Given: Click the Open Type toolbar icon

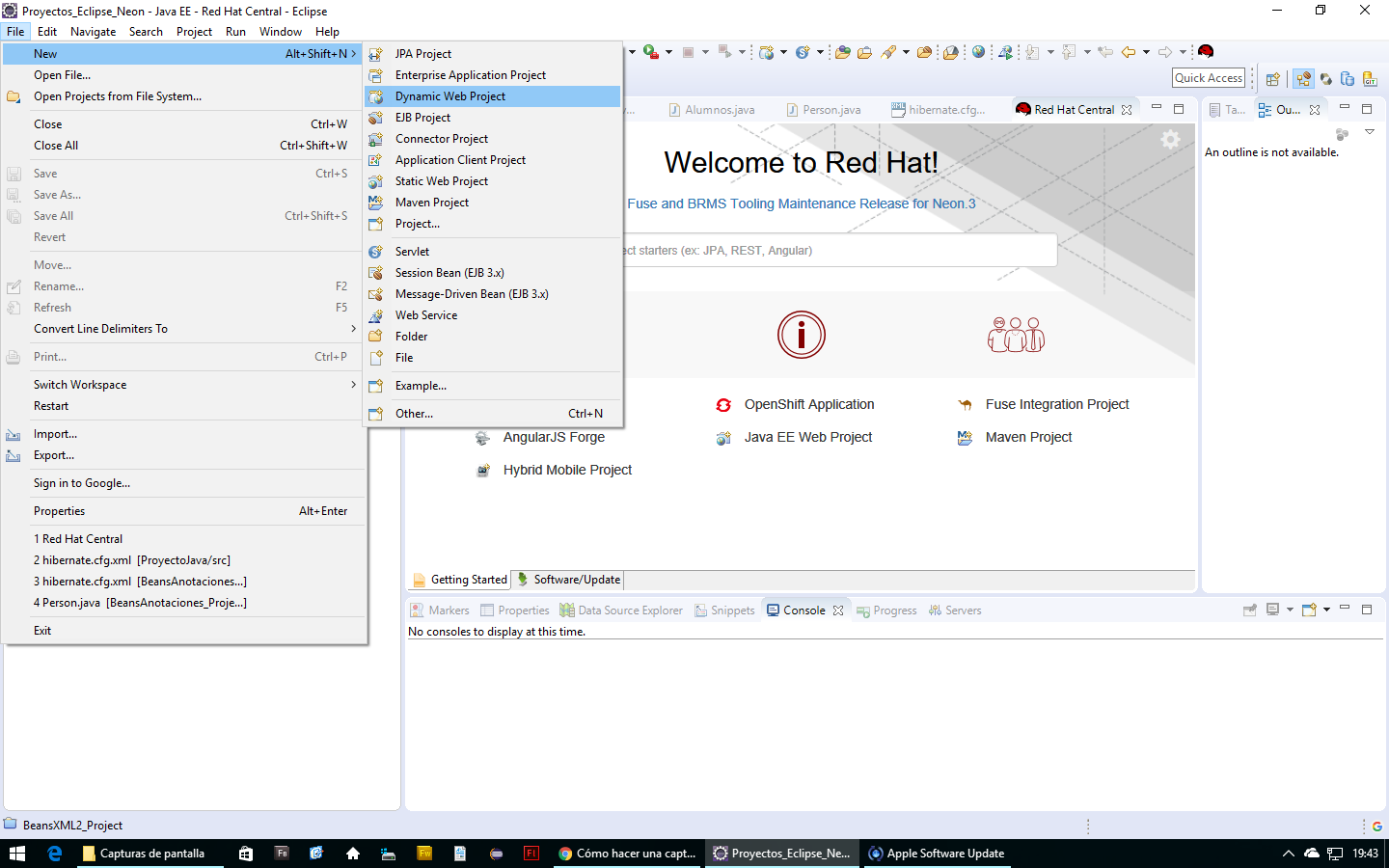Looking at the screenshot, I should (843, 52).
